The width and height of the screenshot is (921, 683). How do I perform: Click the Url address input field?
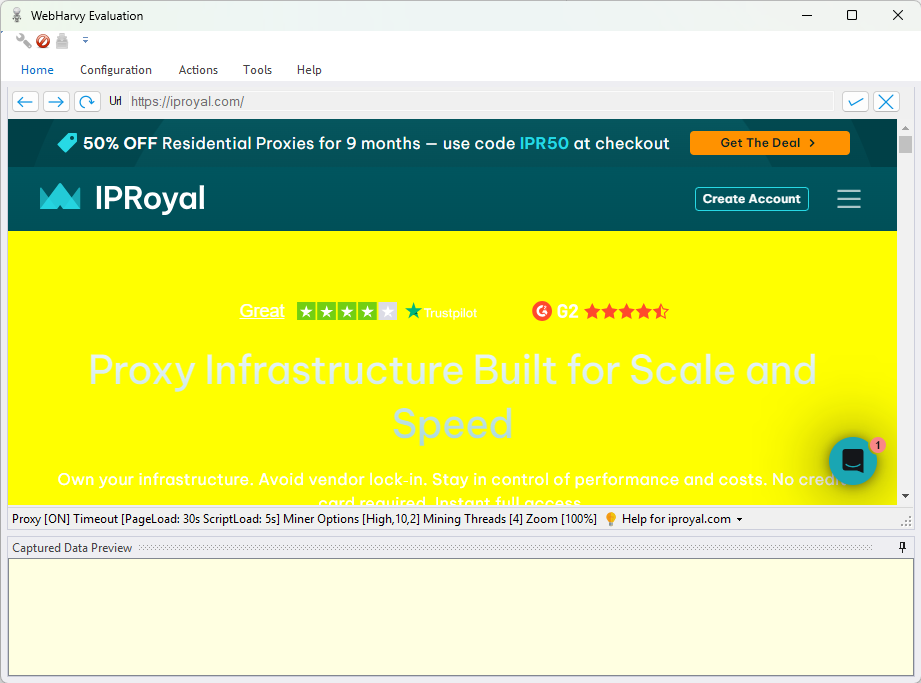click(x=480, y=101)
